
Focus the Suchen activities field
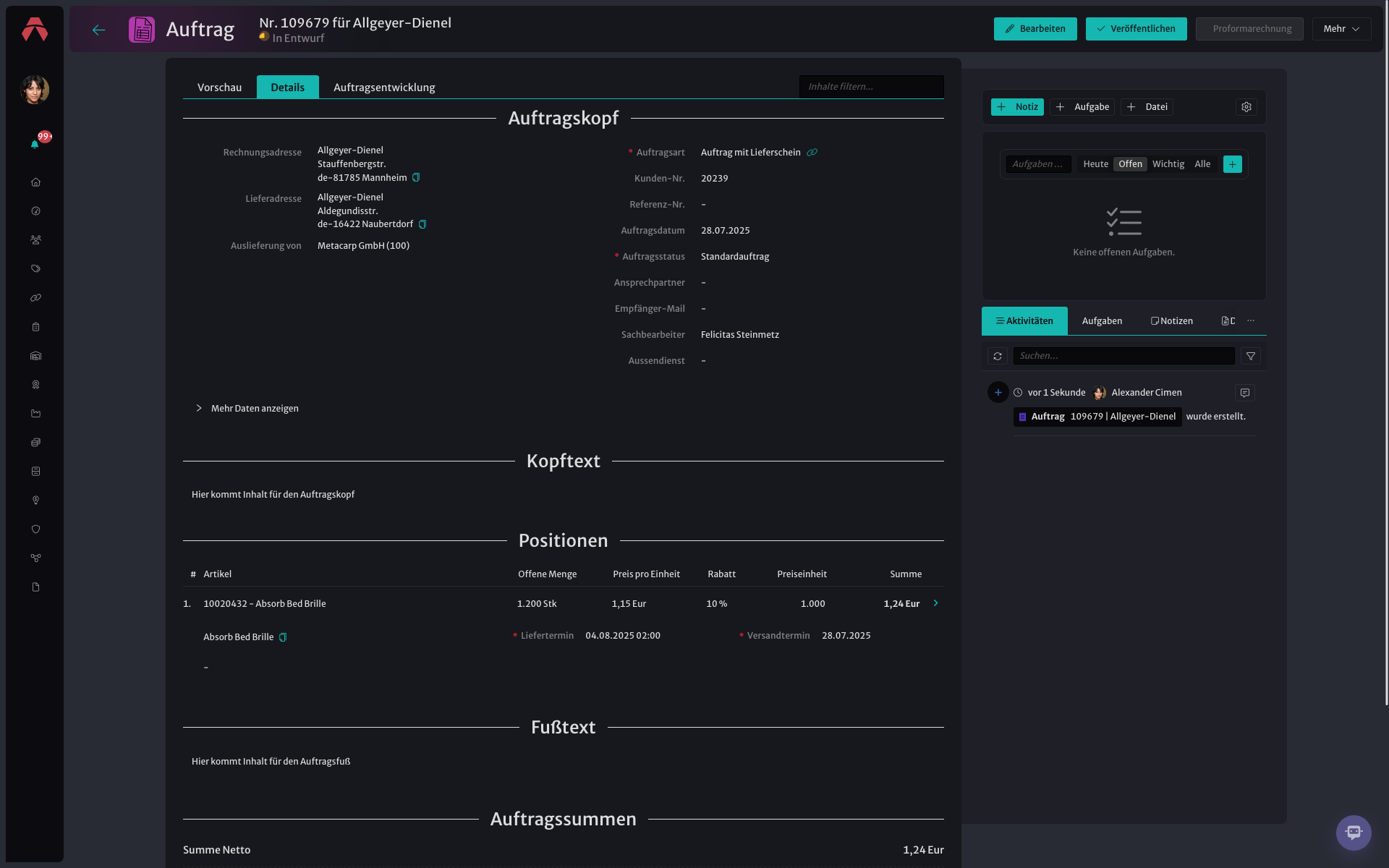[x=1123, y=356]
